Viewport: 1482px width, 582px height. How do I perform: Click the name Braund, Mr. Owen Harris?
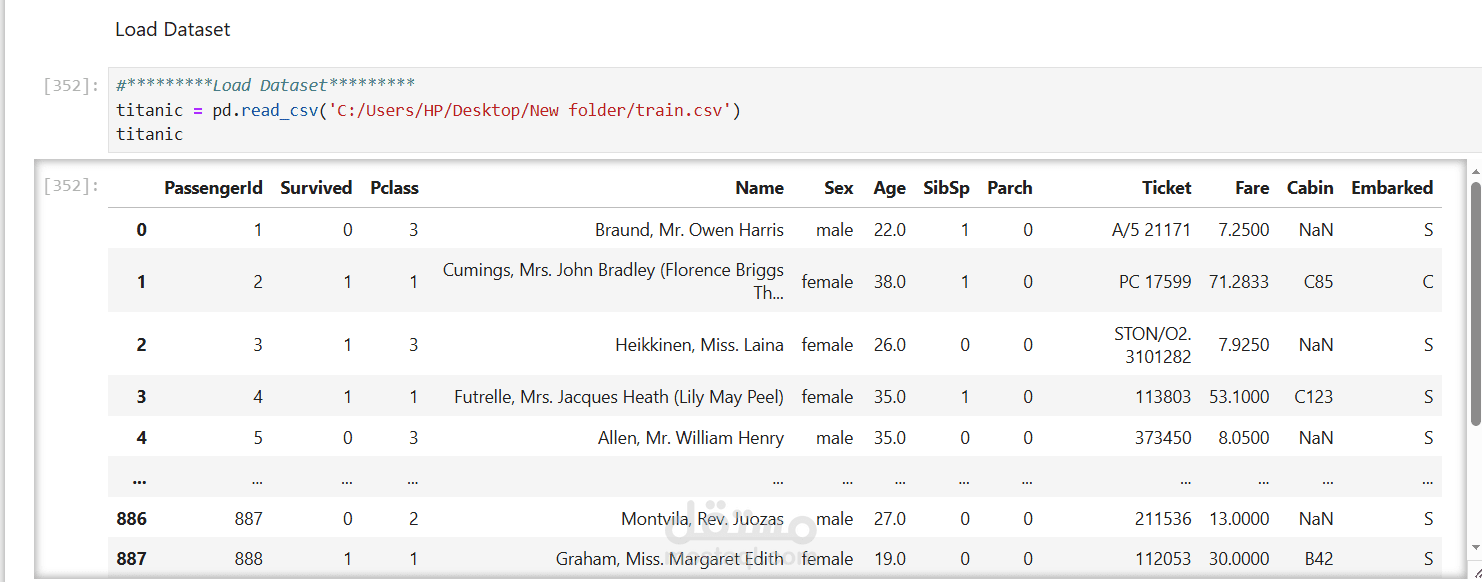coord(689,230)
